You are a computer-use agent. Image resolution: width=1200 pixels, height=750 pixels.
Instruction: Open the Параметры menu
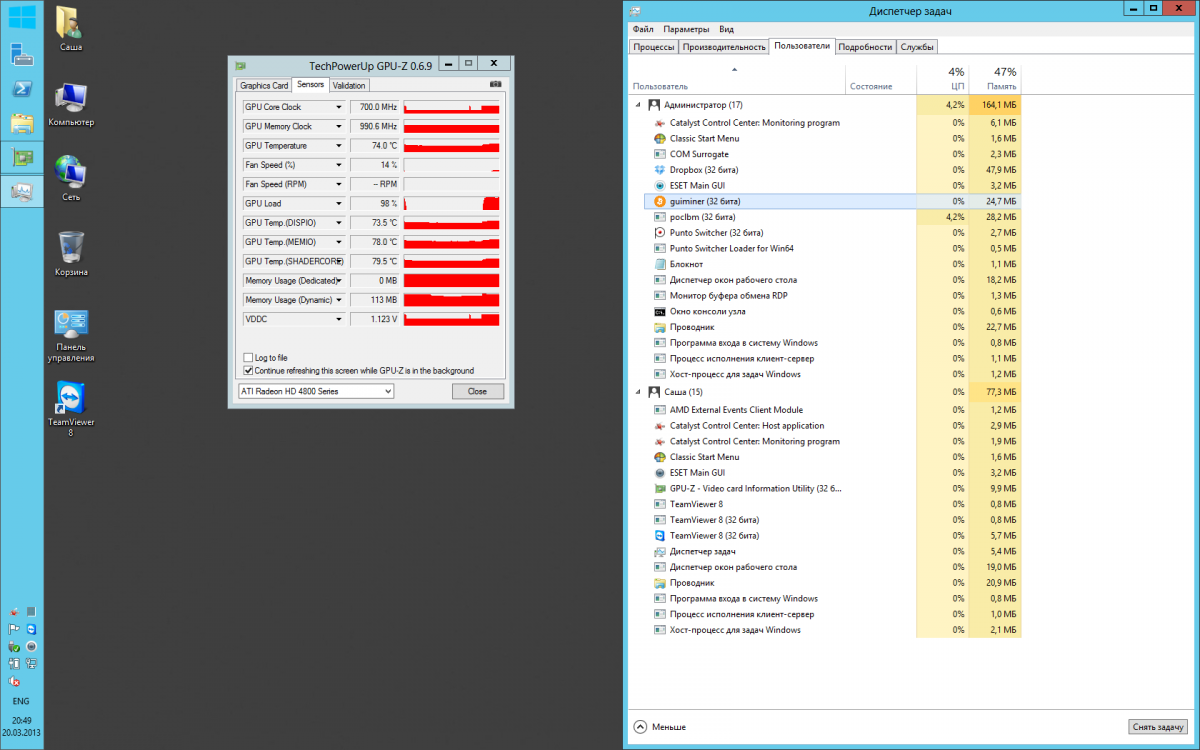coord(685,30)
